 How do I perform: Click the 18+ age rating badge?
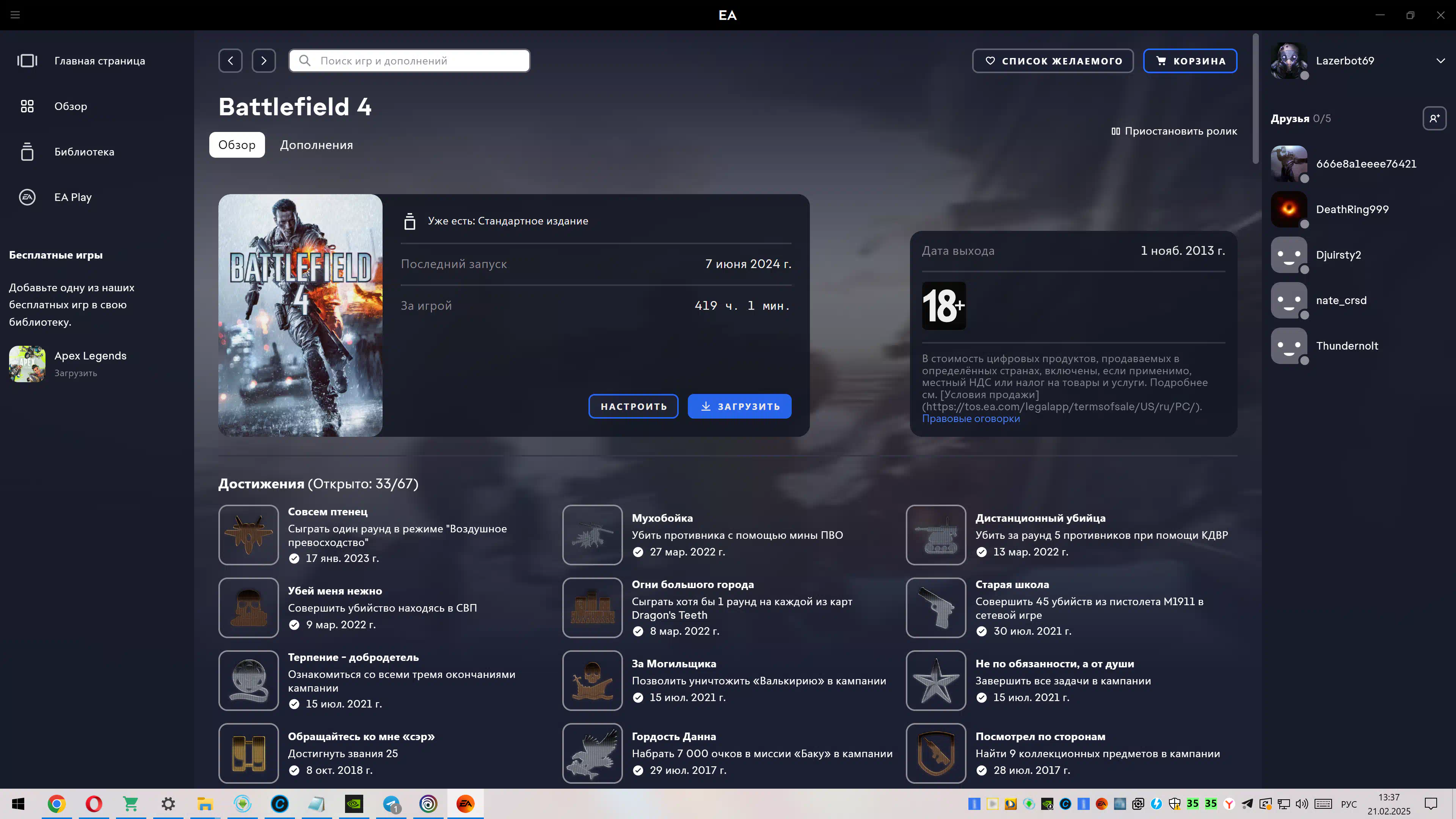pos(944,306)
